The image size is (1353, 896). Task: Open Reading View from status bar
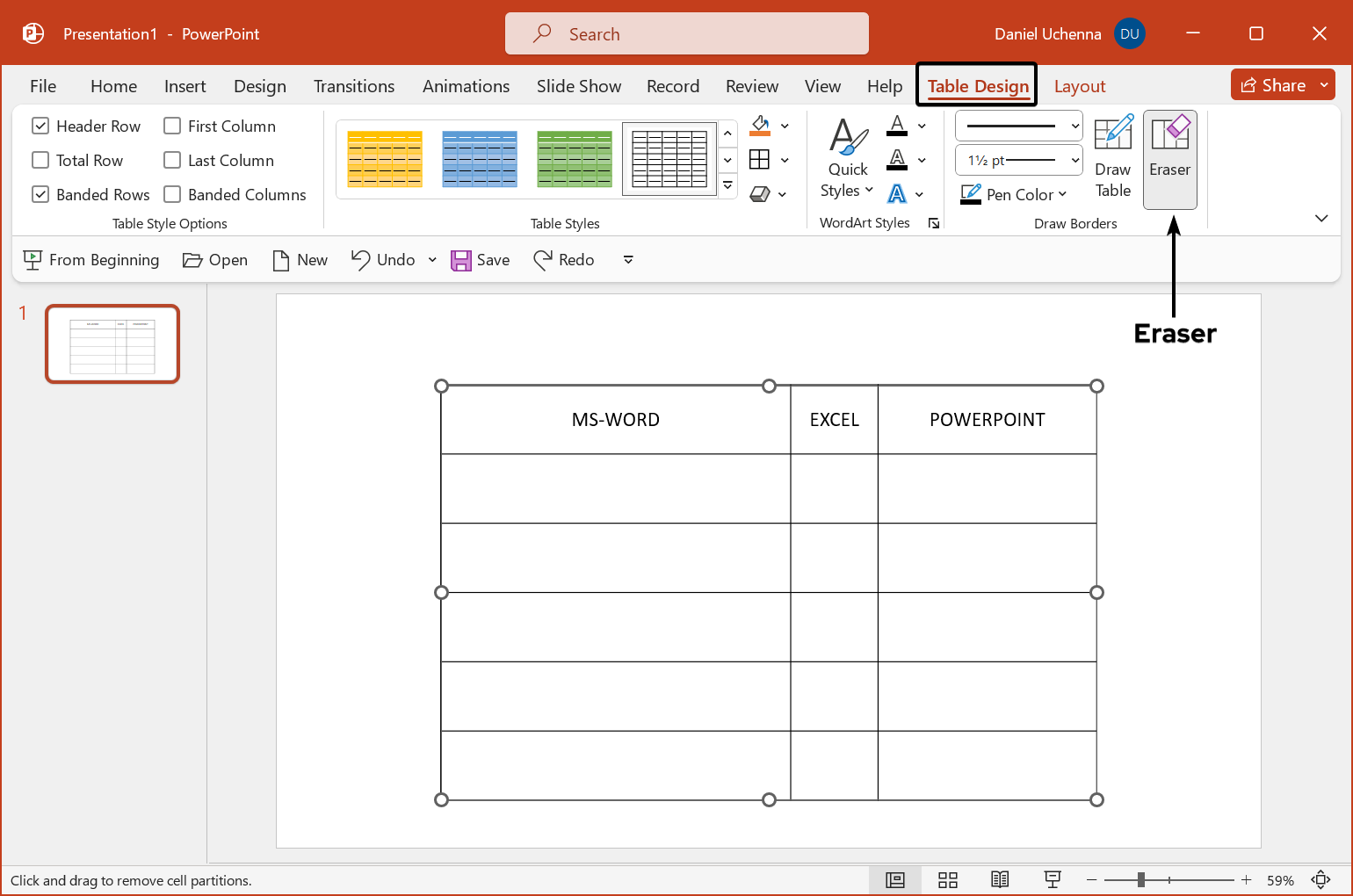(1000, 880)
